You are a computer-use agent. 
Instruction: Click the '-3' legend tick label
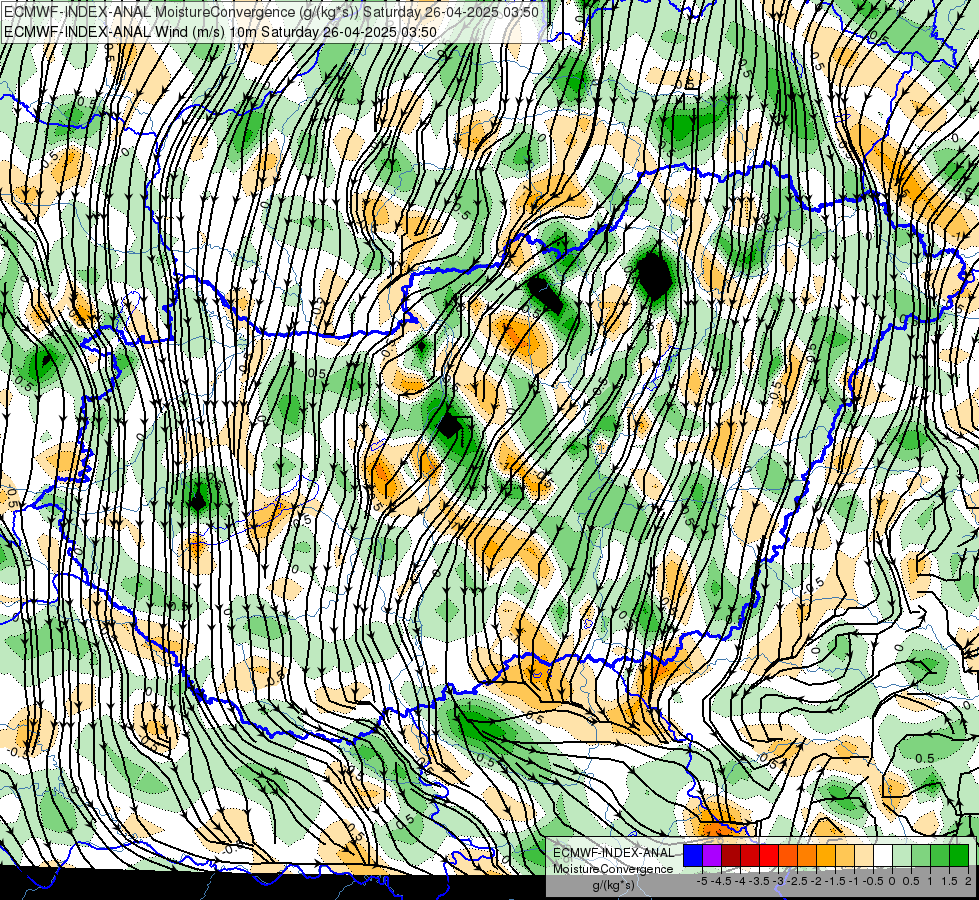(x=779, y=881)
